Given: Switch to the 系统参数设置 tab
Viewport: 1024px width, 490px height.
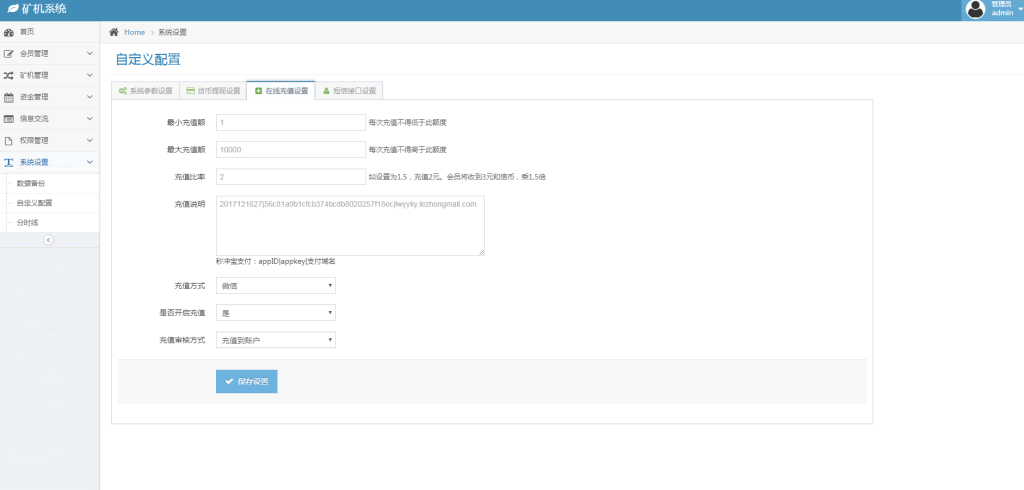Looking at the screenshot, I should point(146,91).
